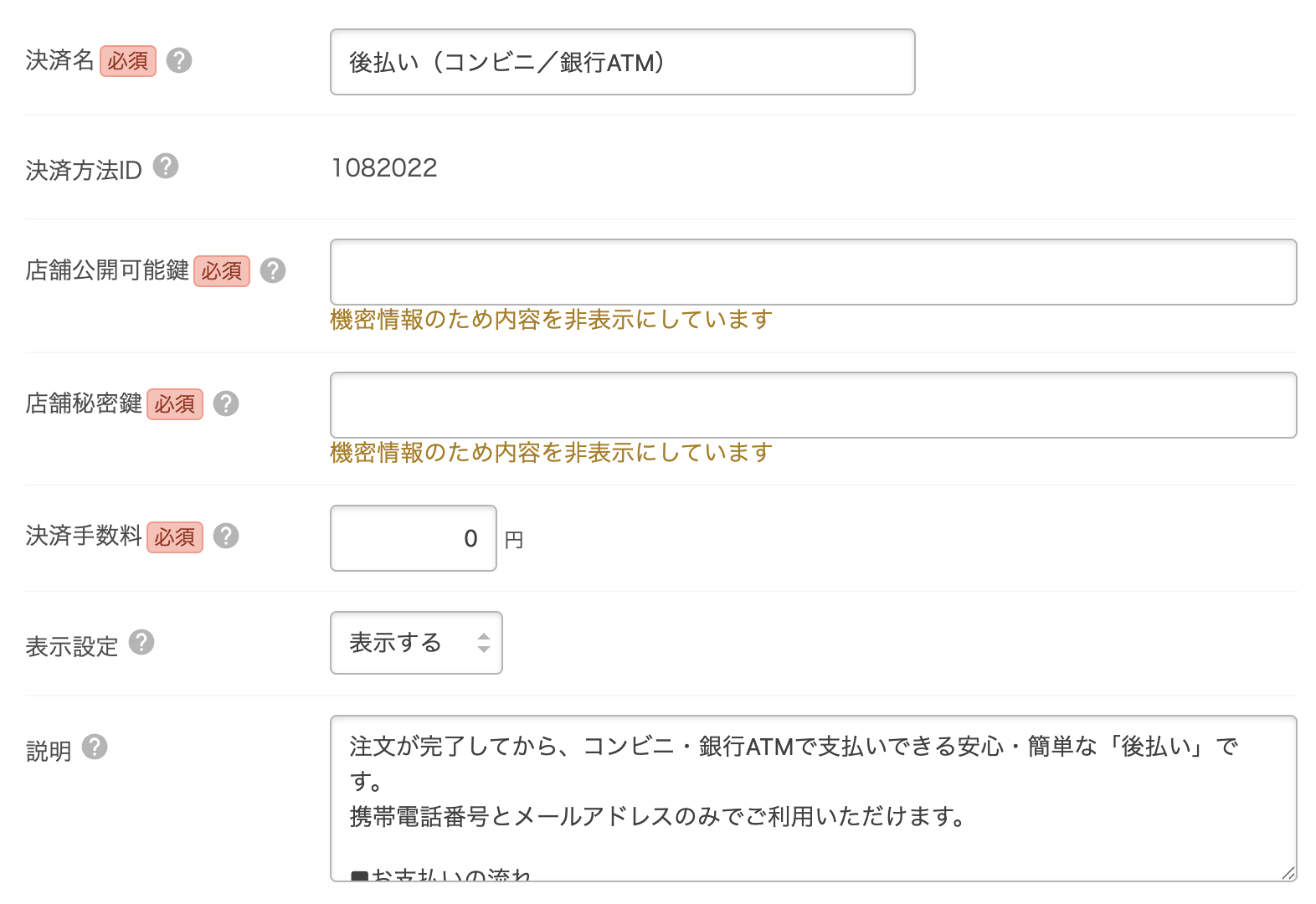The image size is (1316, 904).
Task: Select the payment method ID 1082022
Action: click(384, 167)
